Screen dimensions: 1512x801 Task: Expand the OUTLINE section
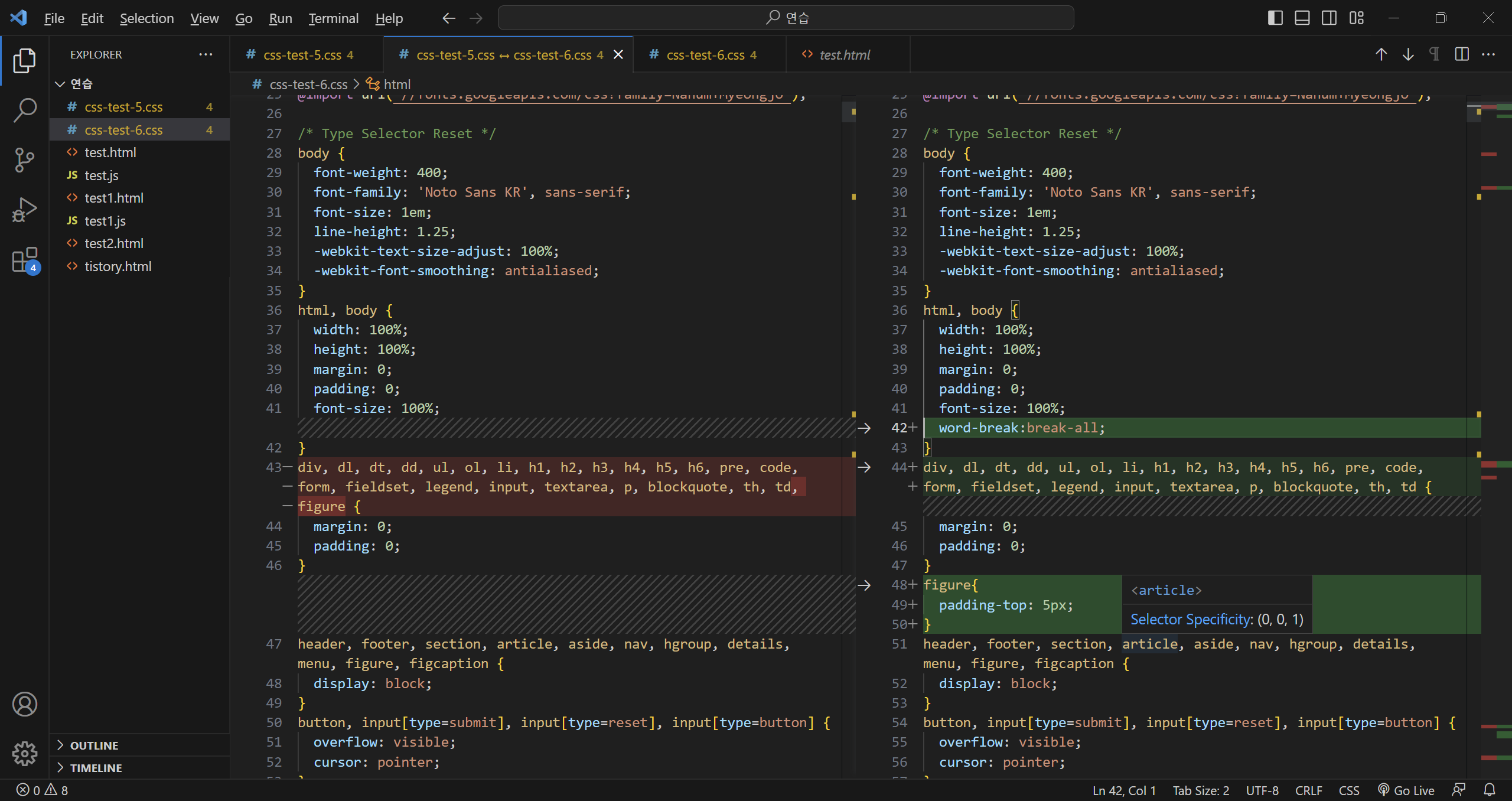click(94, 745)
